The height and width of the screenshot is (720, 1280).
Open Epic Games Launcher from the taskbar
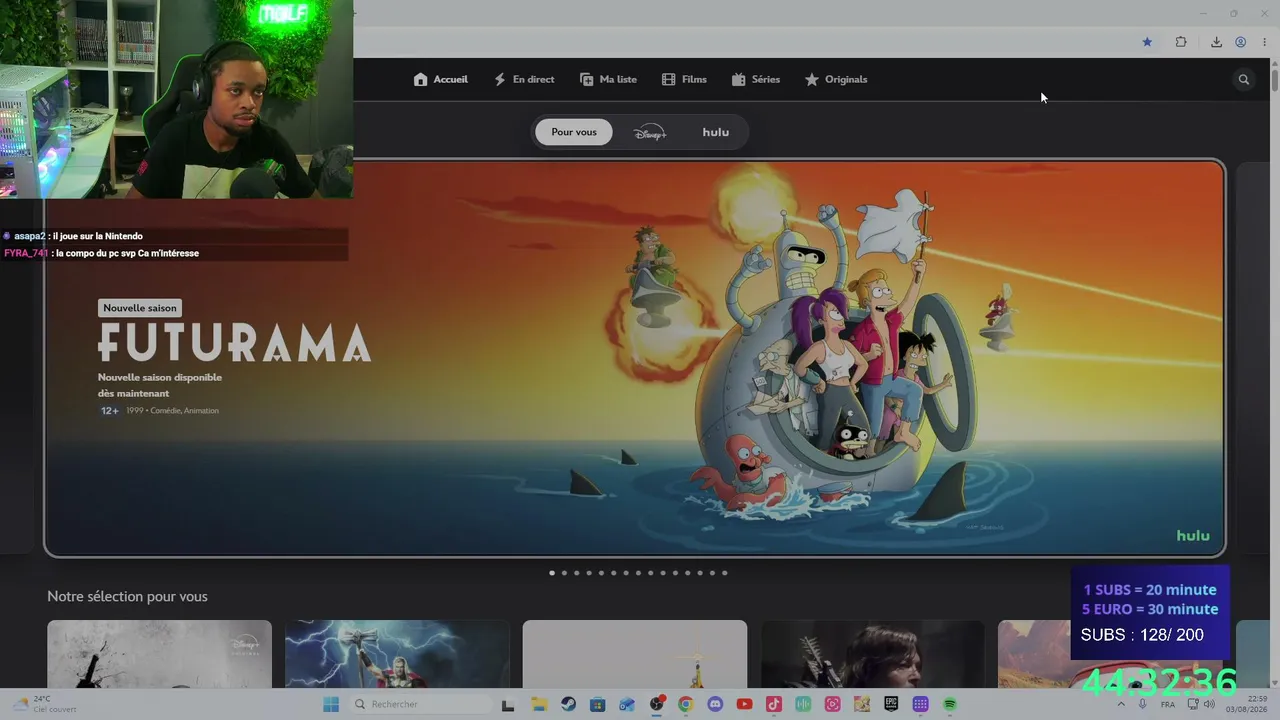pyautogui.click(x=891, y=704)
